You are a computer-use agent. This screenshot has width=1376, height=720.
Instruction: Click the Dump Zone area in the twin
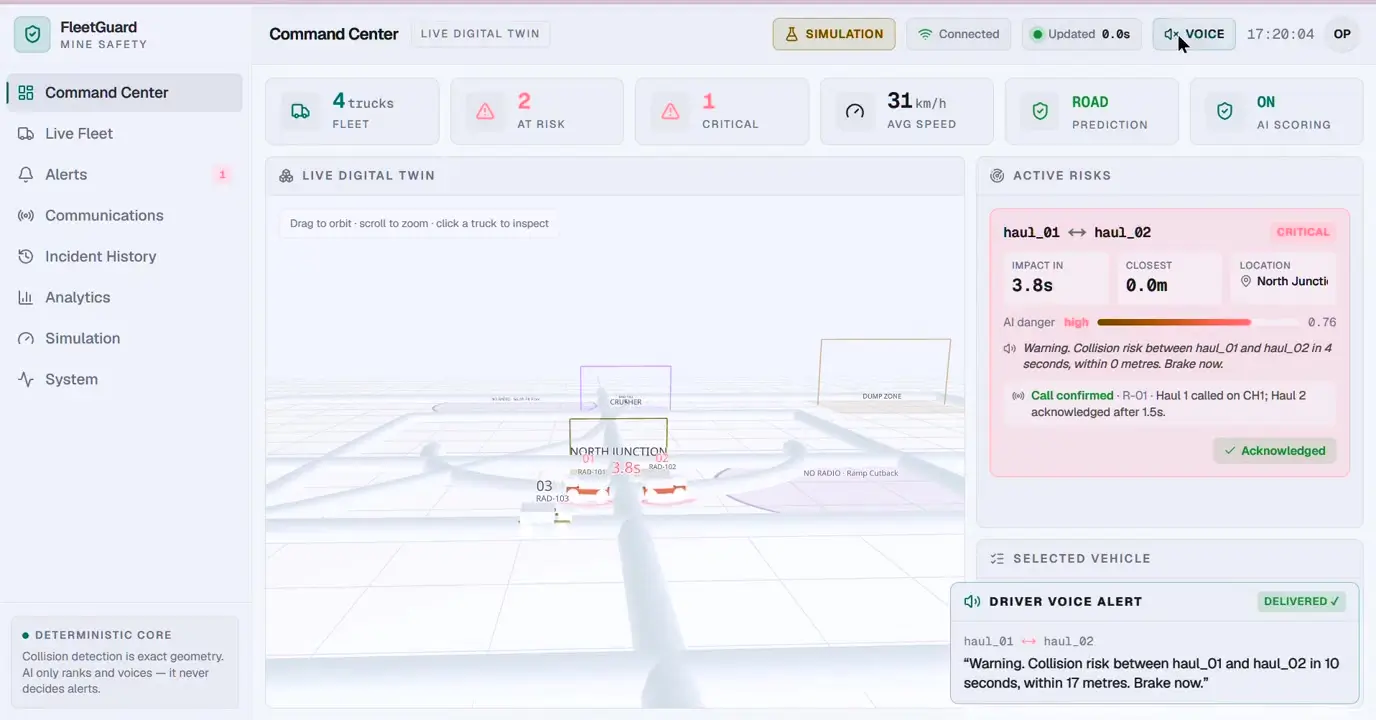(x=884, y=372)
